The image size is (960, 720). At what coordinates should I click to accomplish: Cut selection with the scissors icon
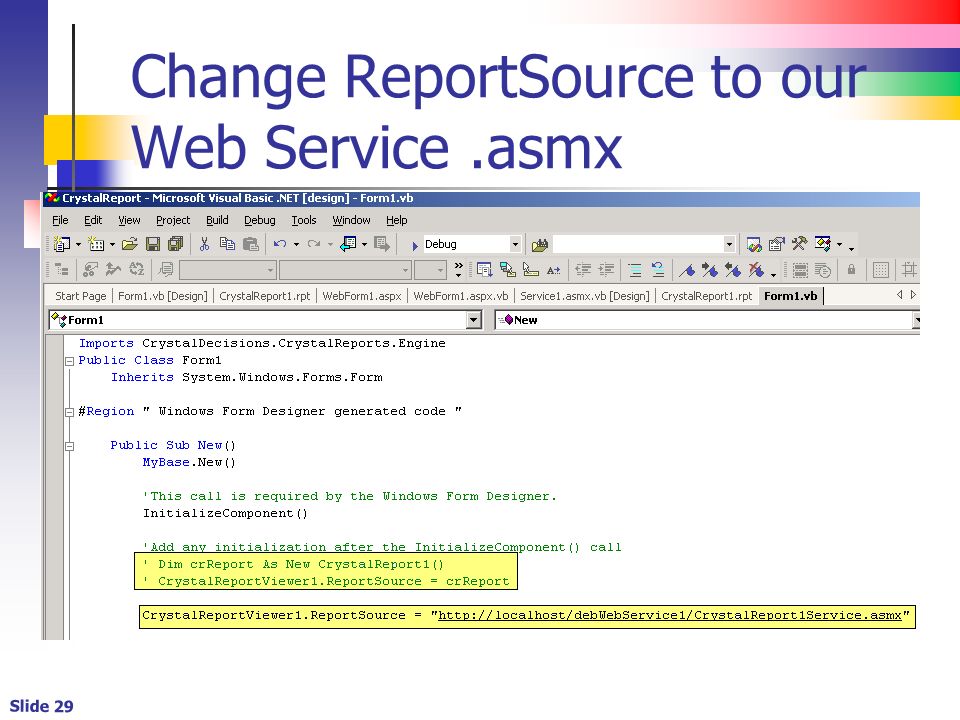pos(204,244)
